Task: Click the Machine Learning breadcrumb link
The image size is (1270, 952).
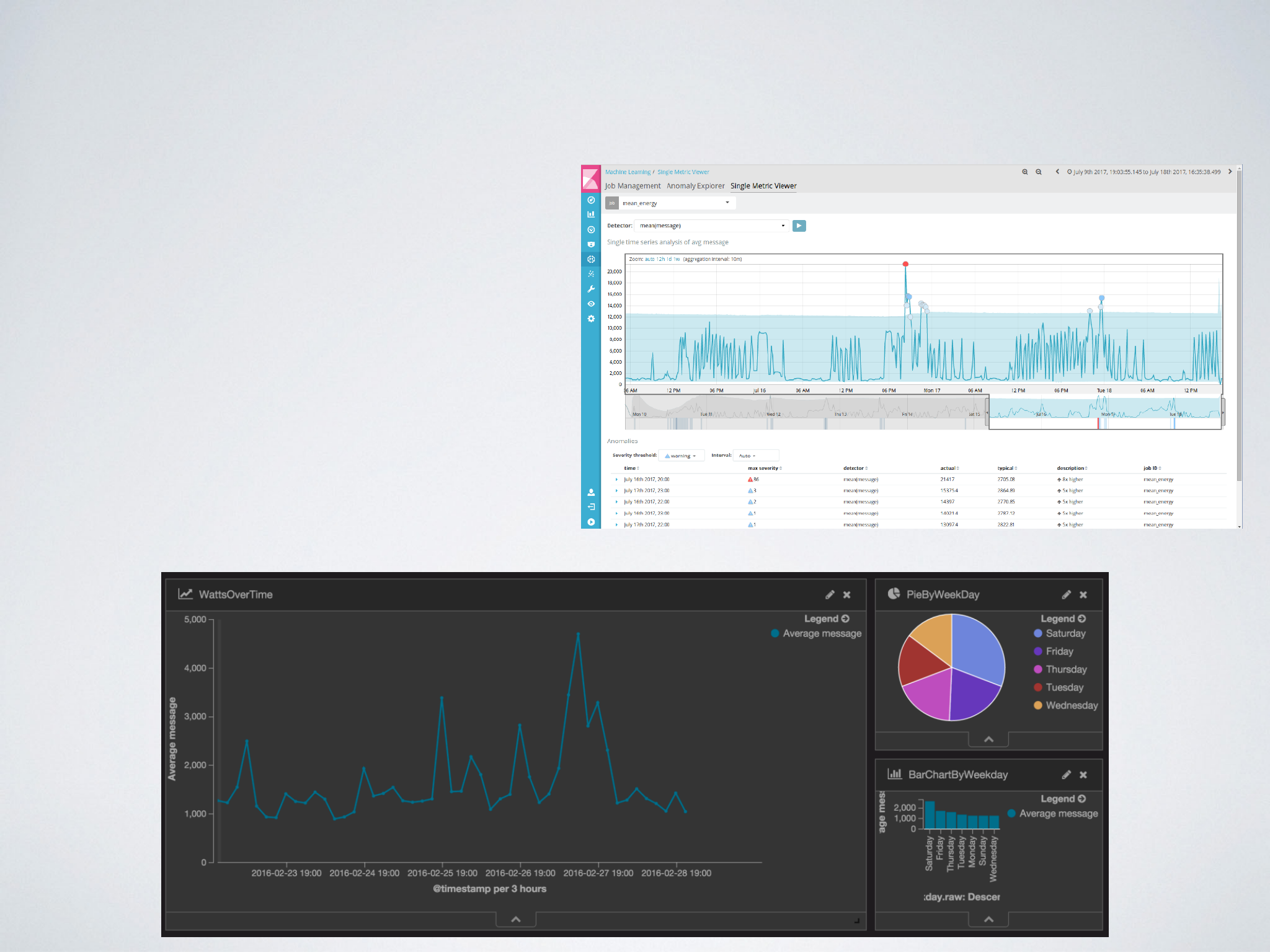Action: [628, 172]
